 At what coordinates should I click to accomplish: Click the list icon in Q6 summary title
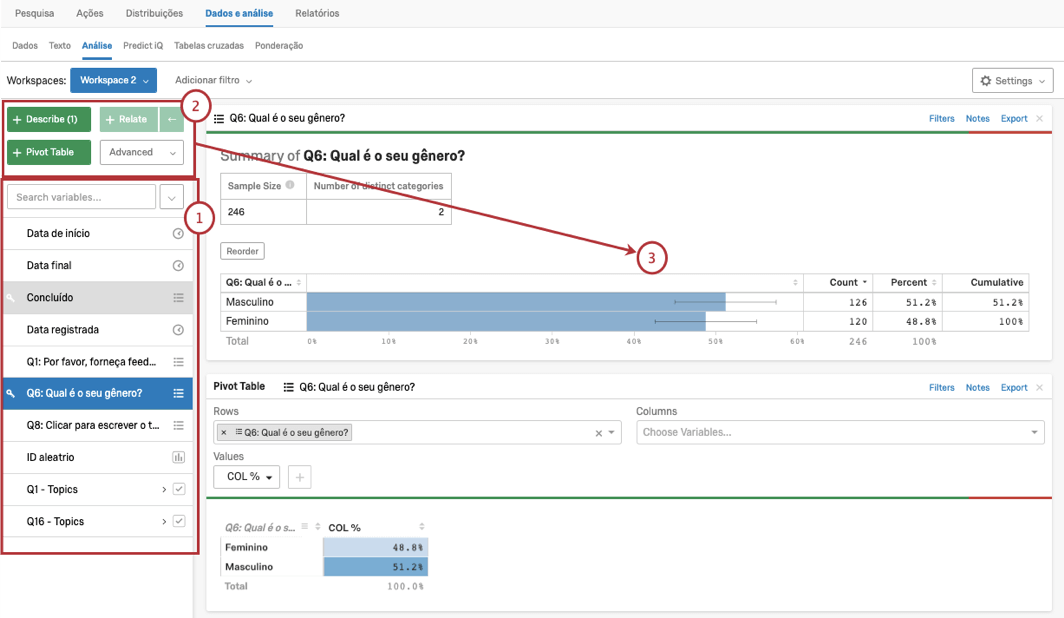218,119
